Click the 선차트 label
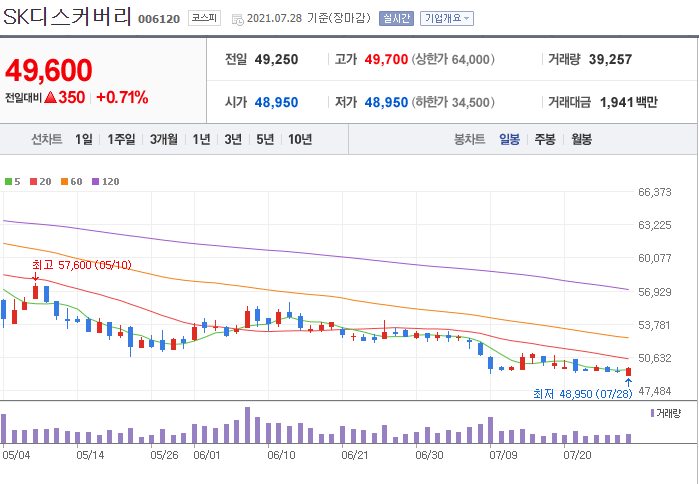 (46, 139)
